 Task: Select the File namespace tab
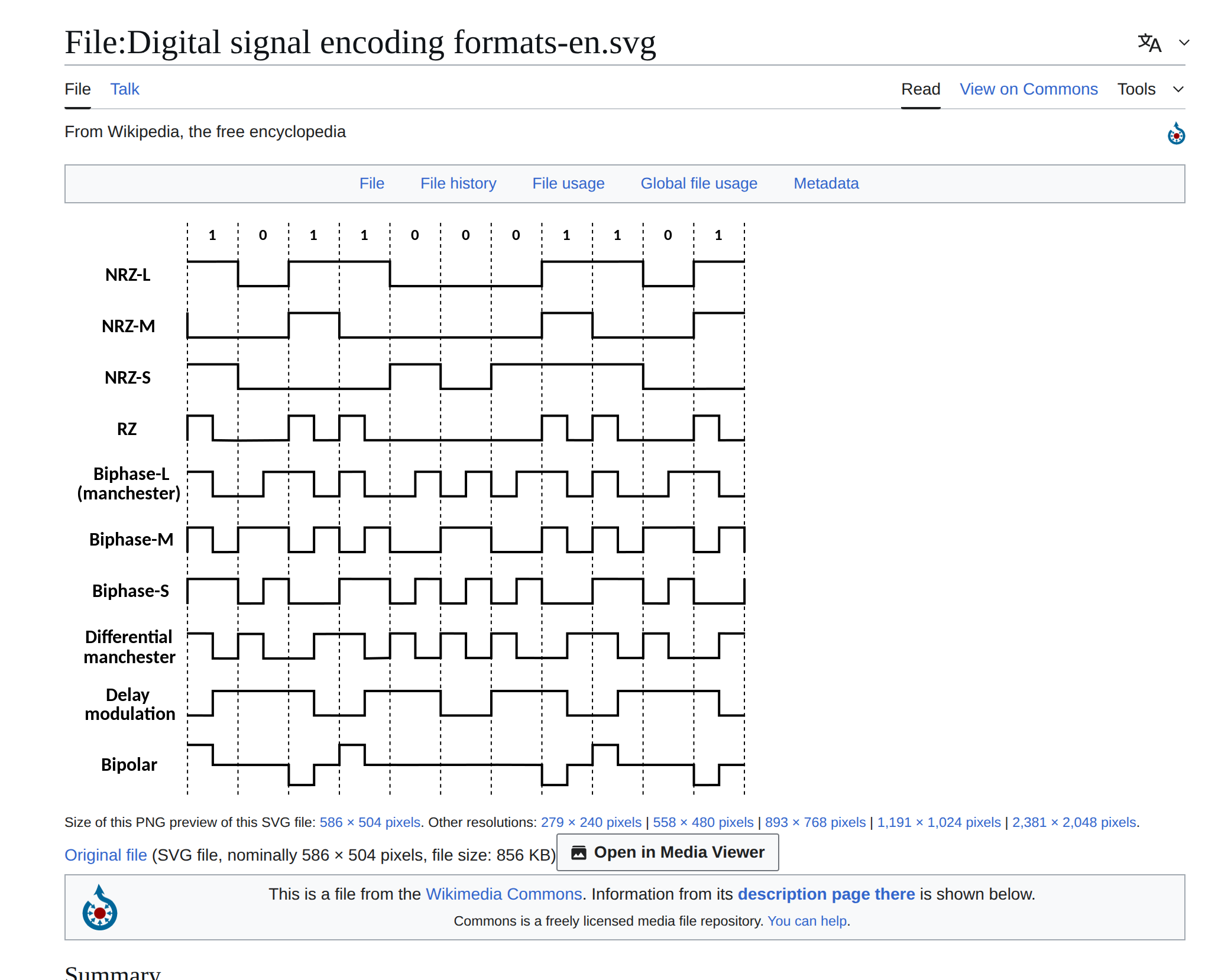(77, 89)
